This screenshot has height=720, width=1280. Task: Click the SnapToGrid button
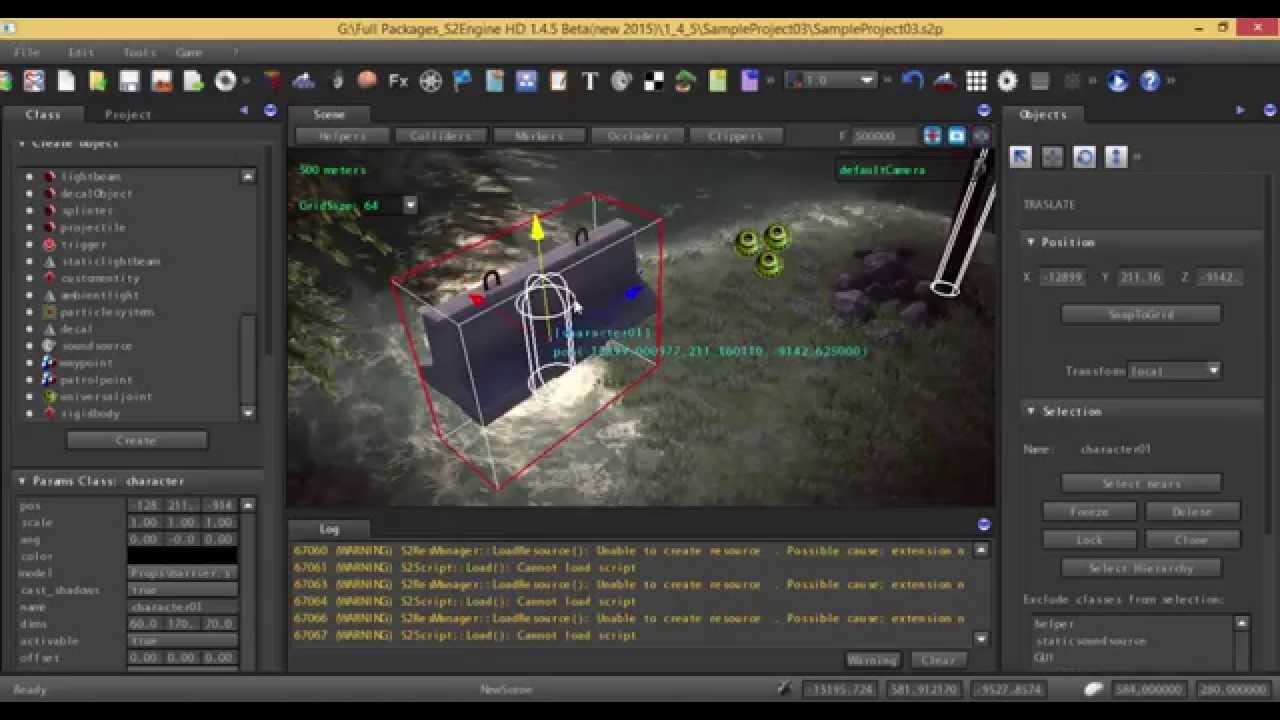pos(1141,314)
